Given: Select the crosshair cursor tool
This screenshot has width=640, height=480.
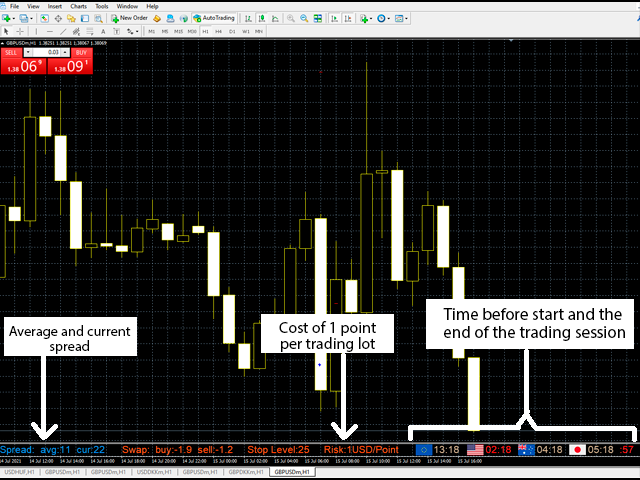Looking at the screenshot, I should [19, 31].
